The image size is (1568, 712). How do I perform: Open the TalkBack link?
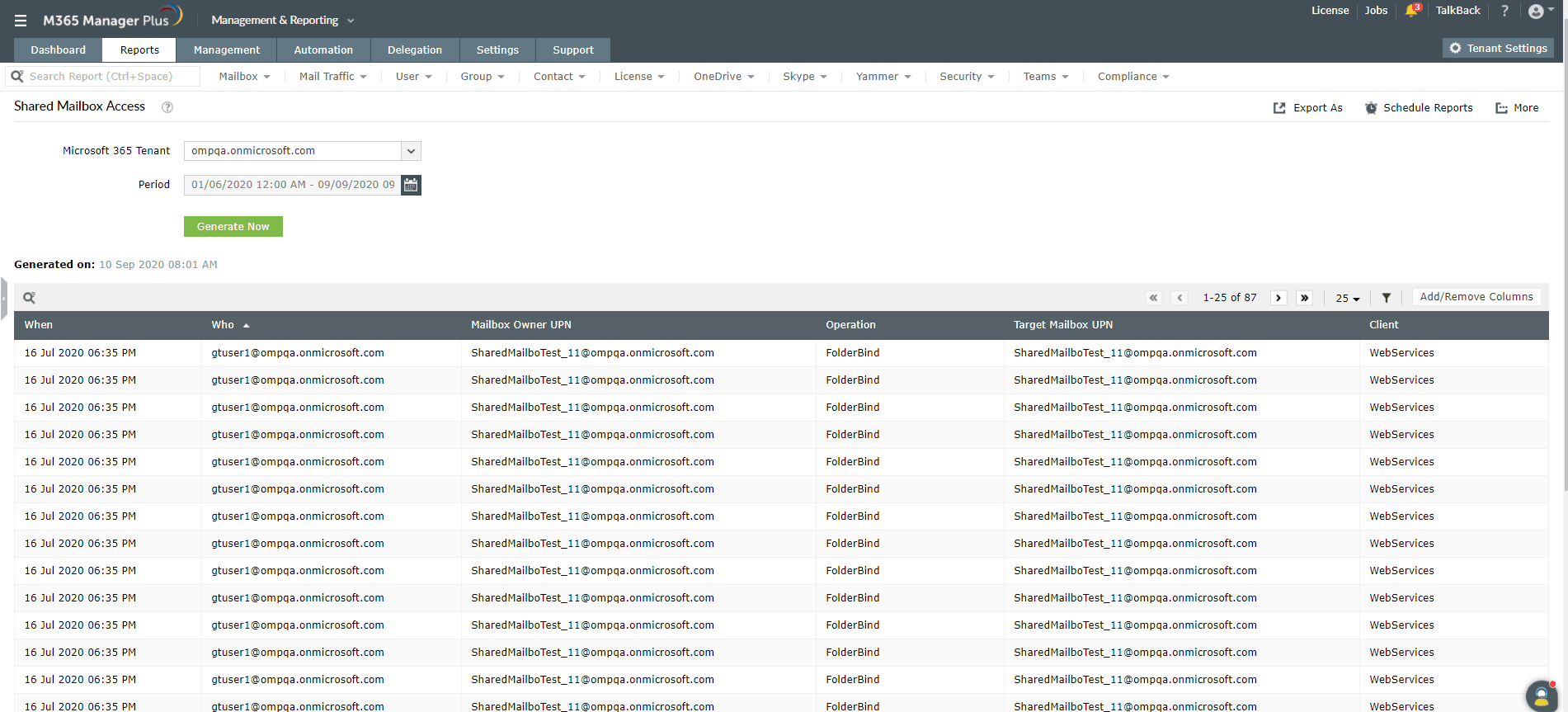click(1457, 11)
